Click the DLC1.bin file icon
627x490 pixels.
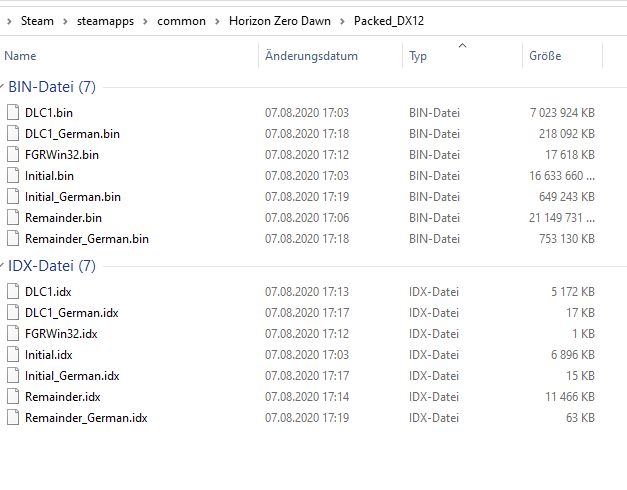tap(13, 112)
